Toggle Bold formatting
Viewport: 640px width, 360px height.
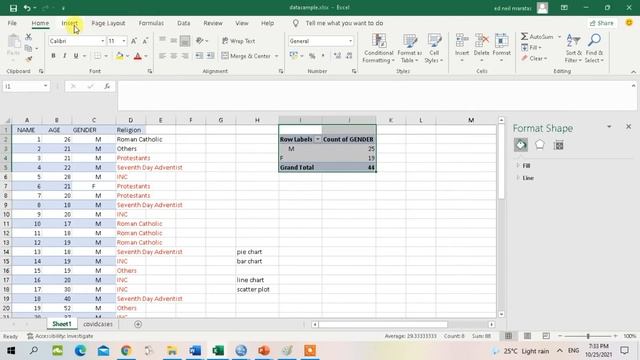click(53, 56)
